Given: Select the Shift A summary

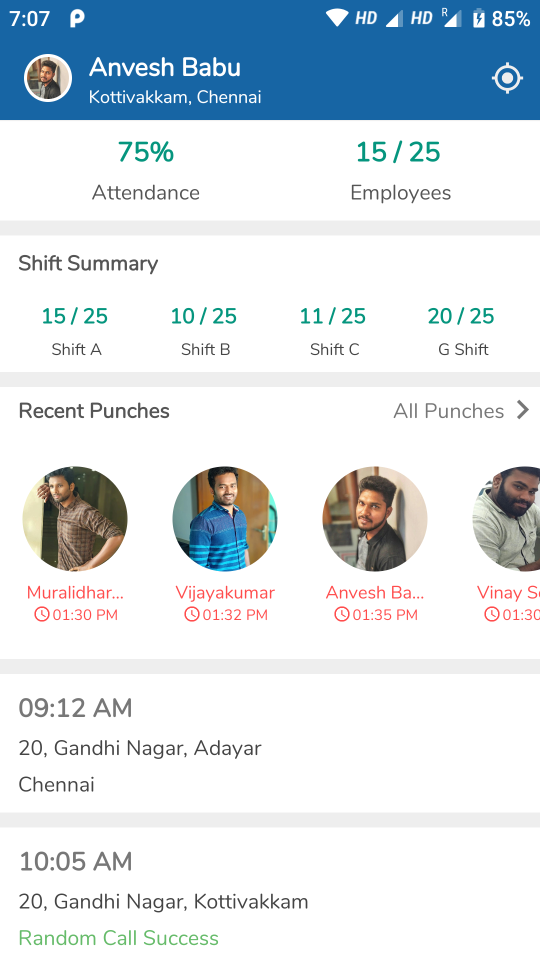Looking at the screenshot, I should pyautogui.click(x=75, y=331).
